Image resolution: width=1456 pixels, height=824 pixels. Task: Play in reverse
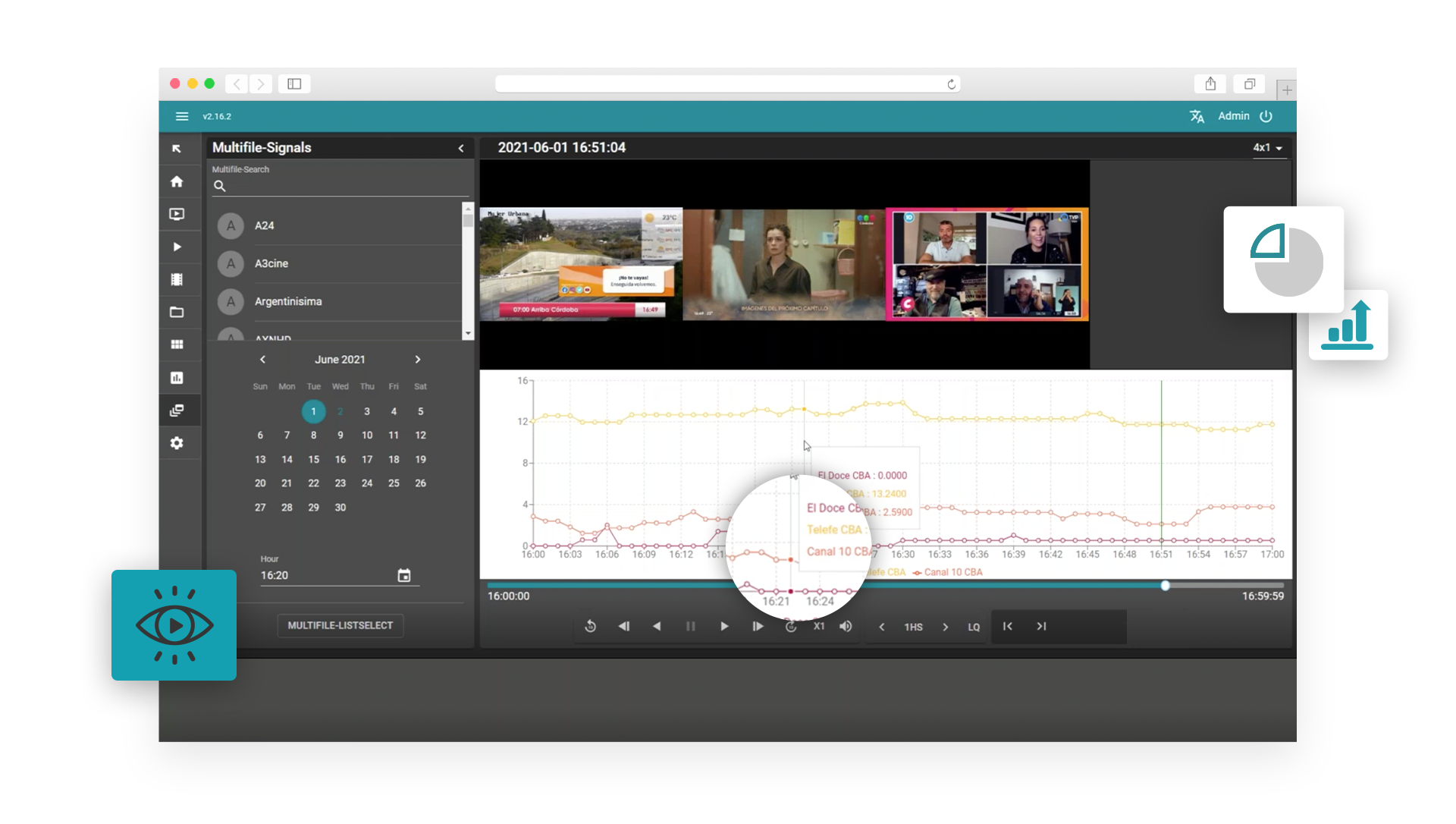pyautogui.click(x=657, y=626)
